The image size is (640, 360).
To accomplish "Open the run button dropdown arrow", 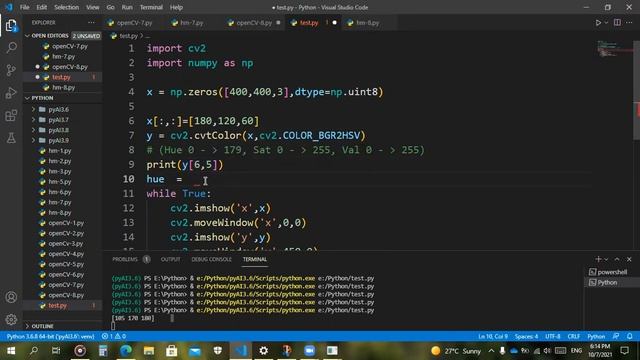I will click(606, 23).
